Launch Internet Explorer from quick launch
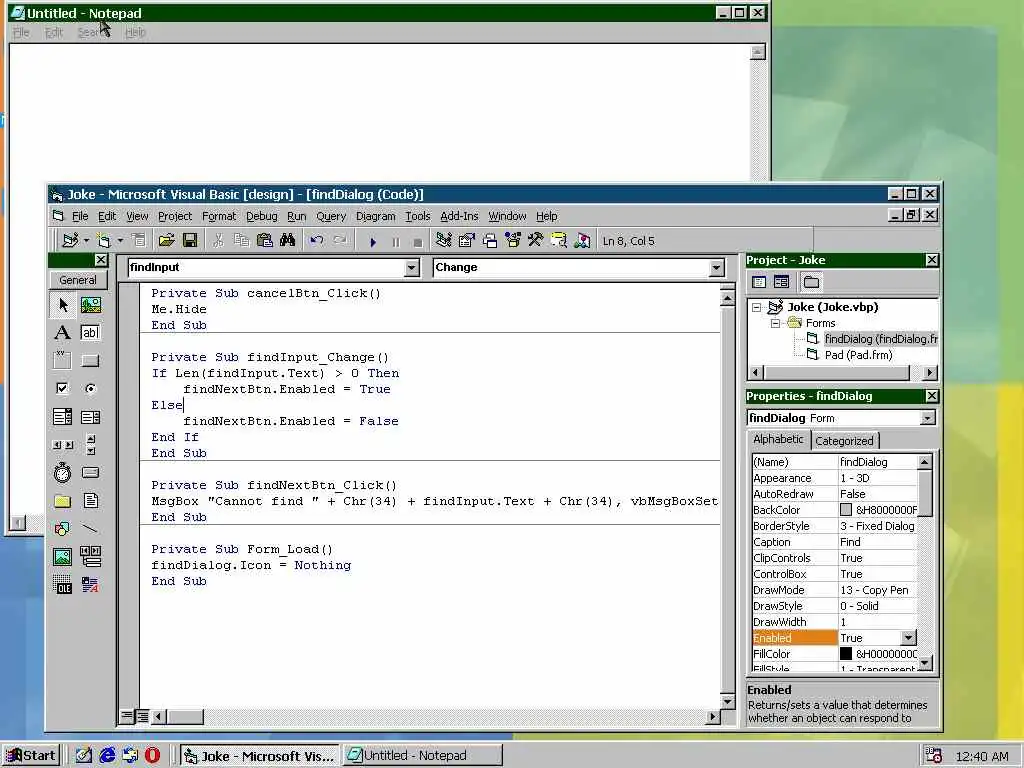The width and height of the screenshot is (1024, 768). coord(107,756)
